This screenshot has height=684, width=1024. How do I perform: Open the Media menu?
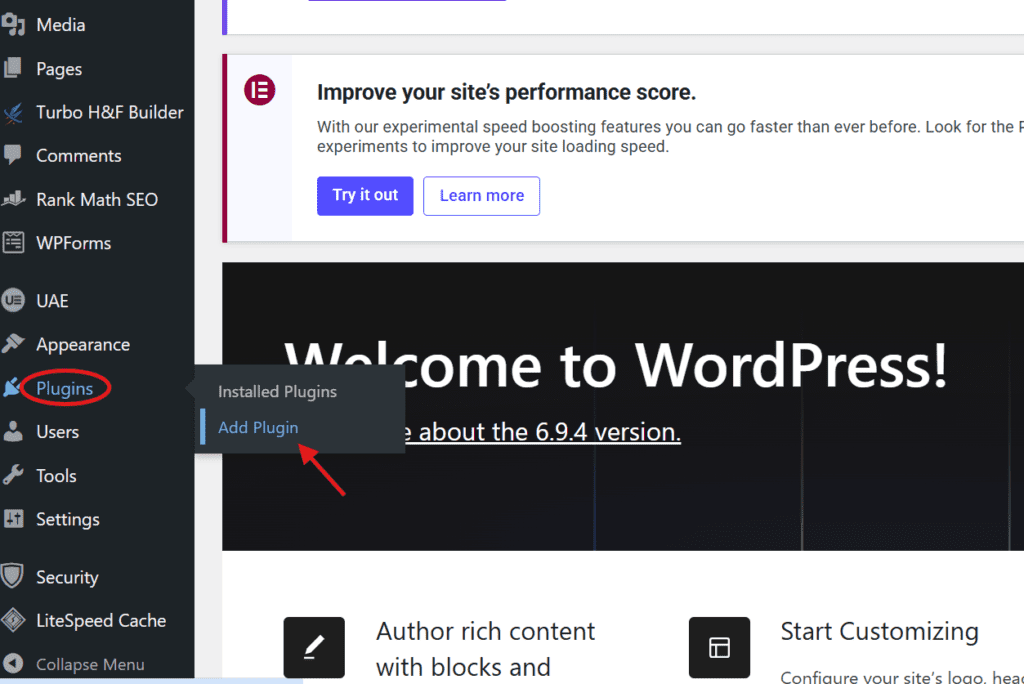[x=61, y=25]
